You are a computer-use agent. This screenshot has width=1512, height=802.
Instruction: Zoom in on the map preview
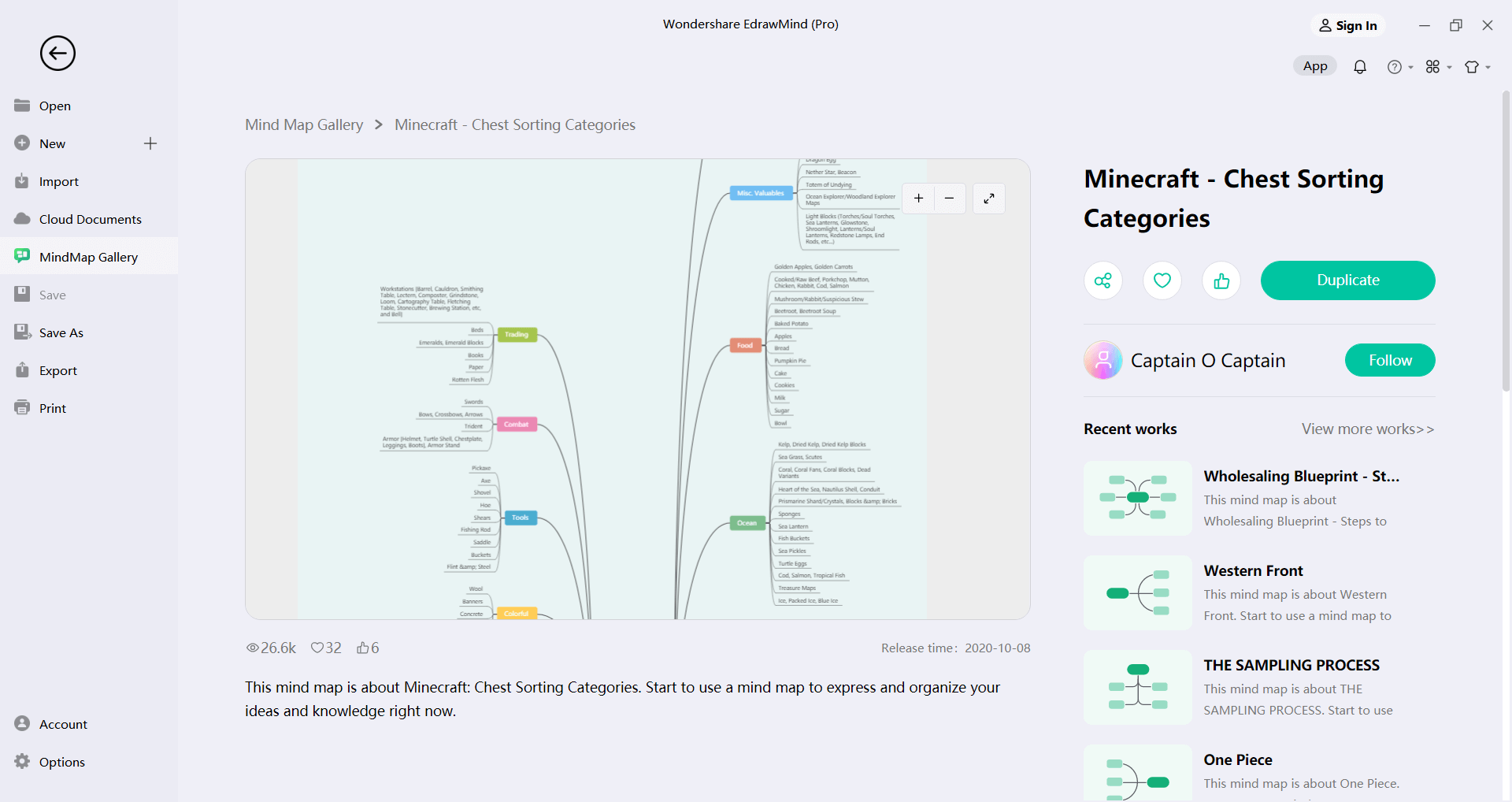point(918,199)
